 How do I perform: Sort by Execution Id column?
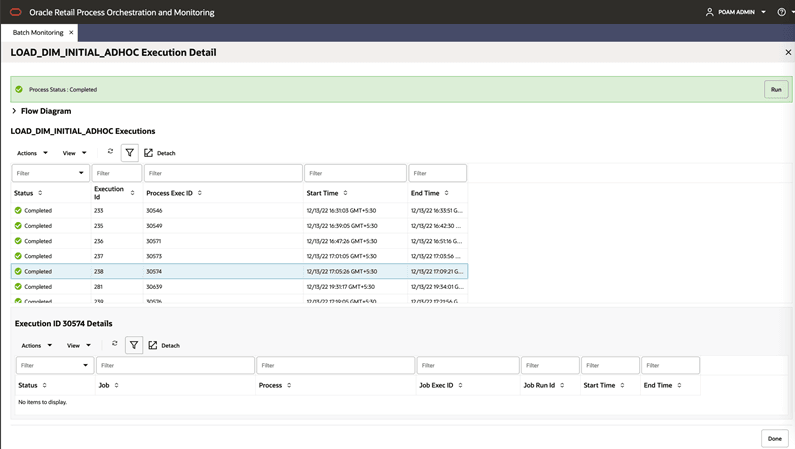[132, 193]
